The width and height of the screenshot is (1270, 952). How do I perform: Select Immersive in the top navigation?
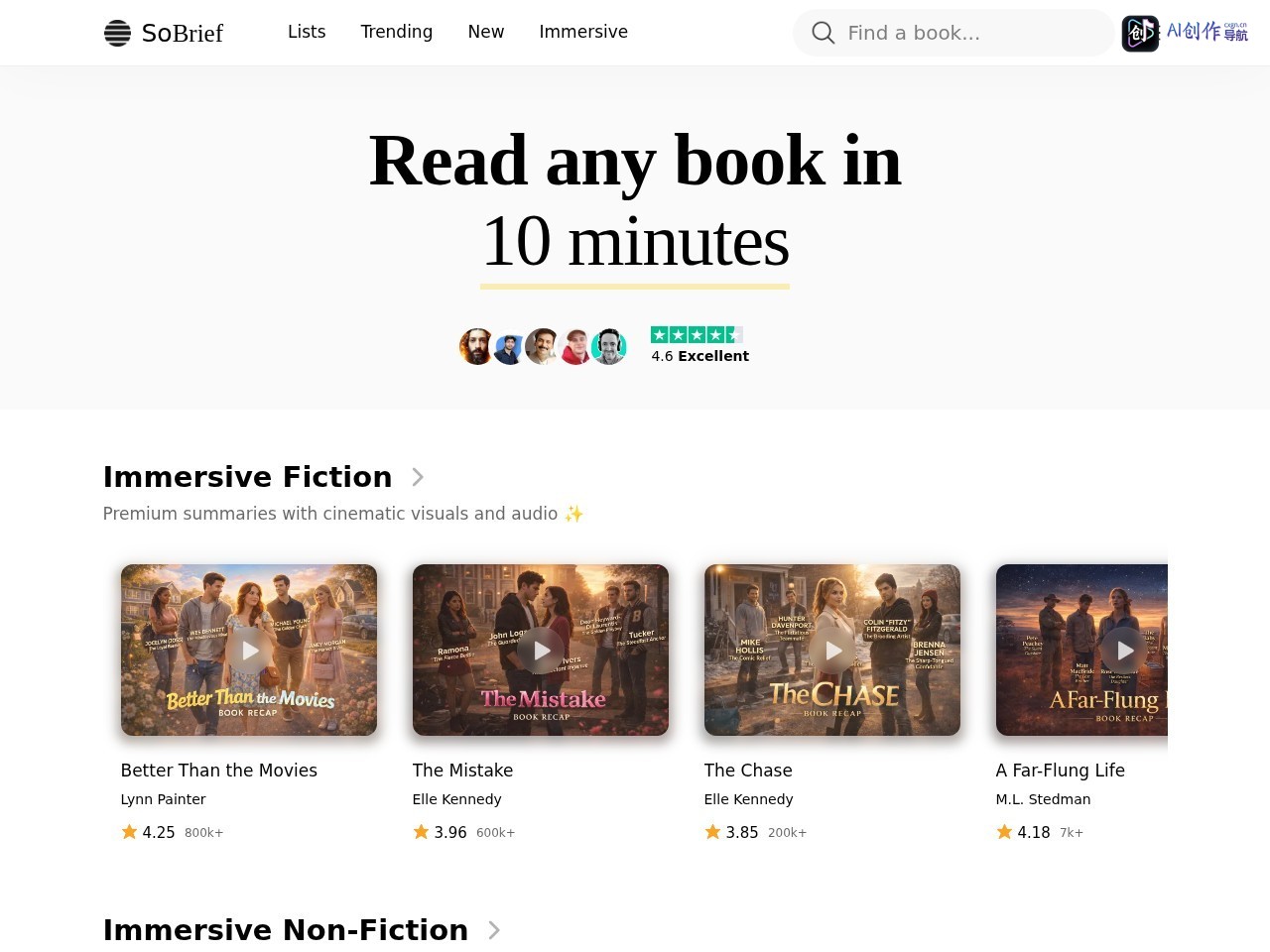click(583, 32)
